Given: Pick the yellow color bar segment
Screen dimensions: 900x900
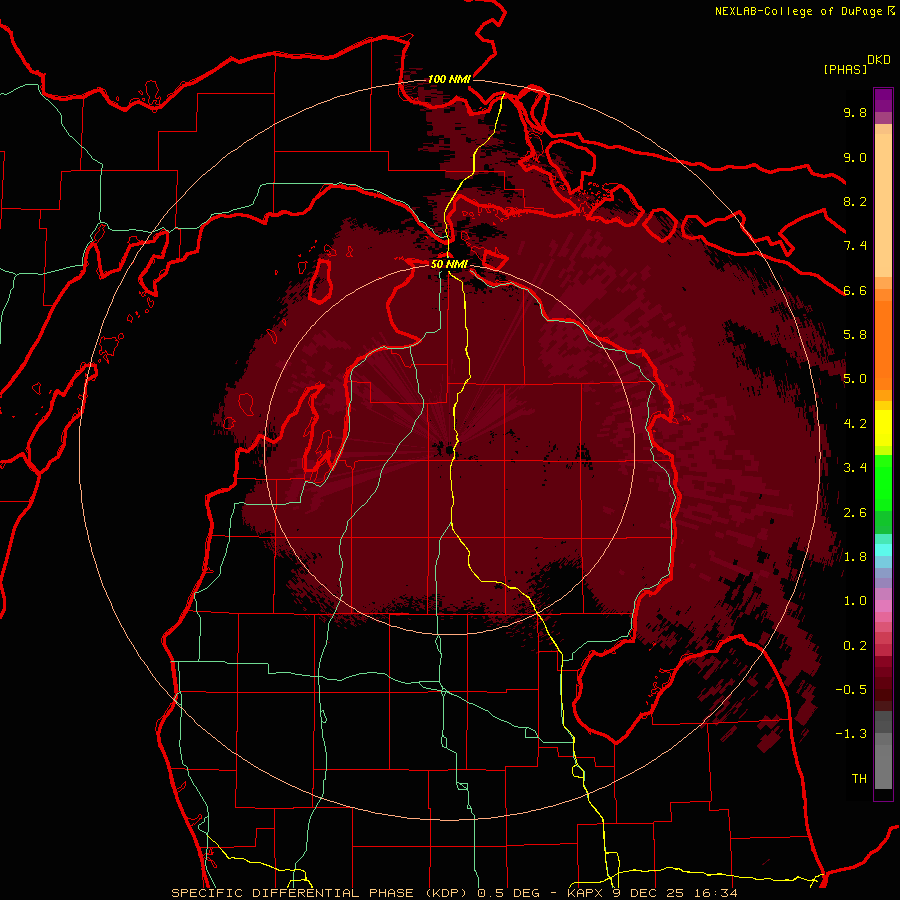Looking at the screenshot, I should 883,428.
